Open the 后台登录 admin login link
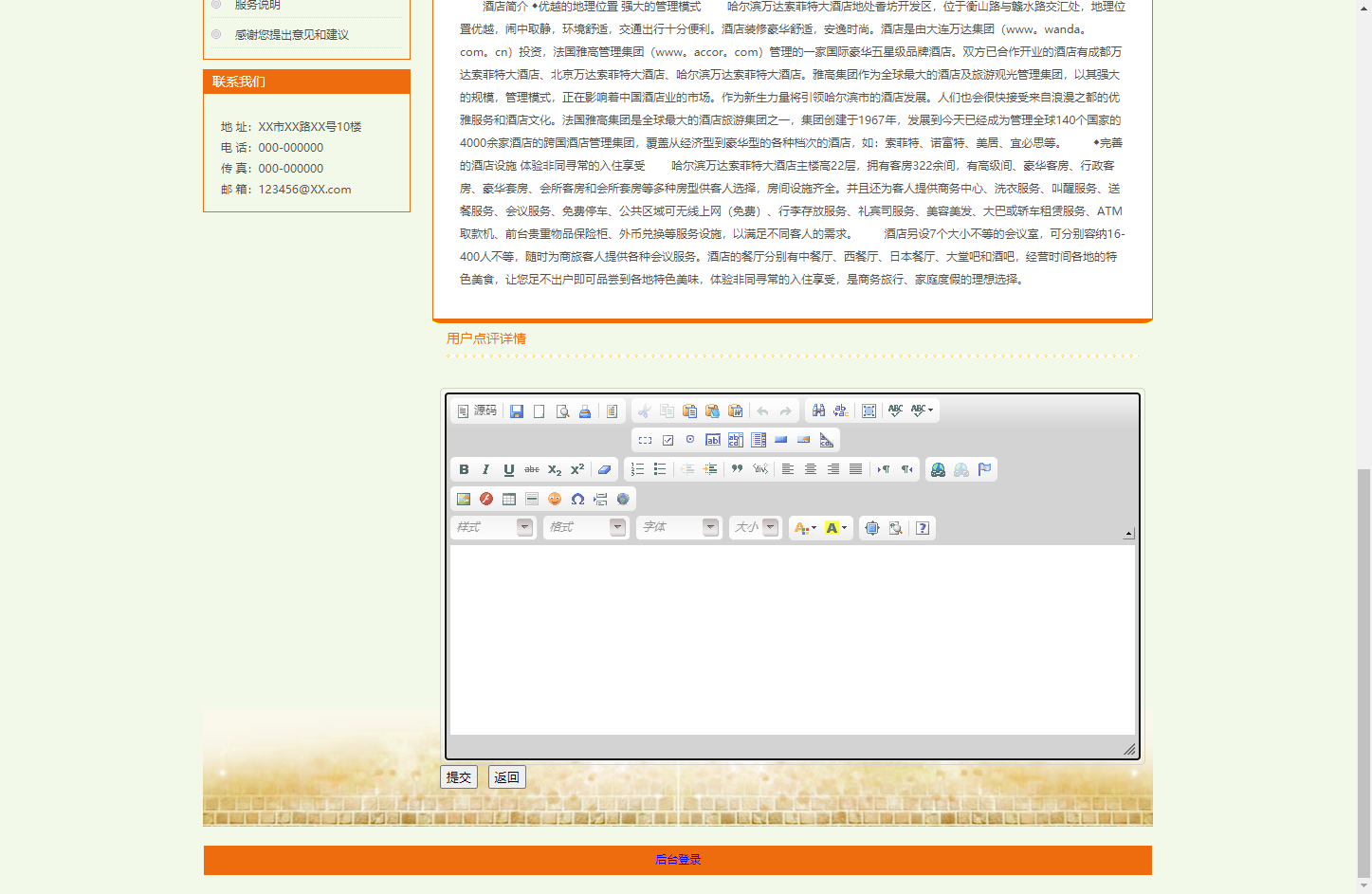This screenshot has width=1372, height=894. pos(678,860)
